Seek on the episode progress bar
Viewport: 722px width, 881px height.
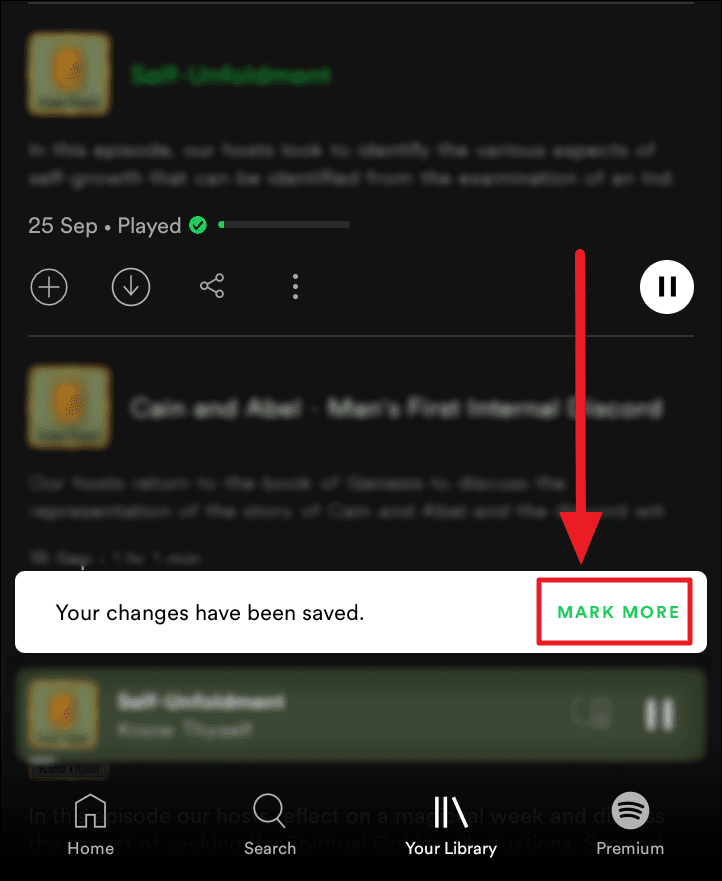point(284,225)
